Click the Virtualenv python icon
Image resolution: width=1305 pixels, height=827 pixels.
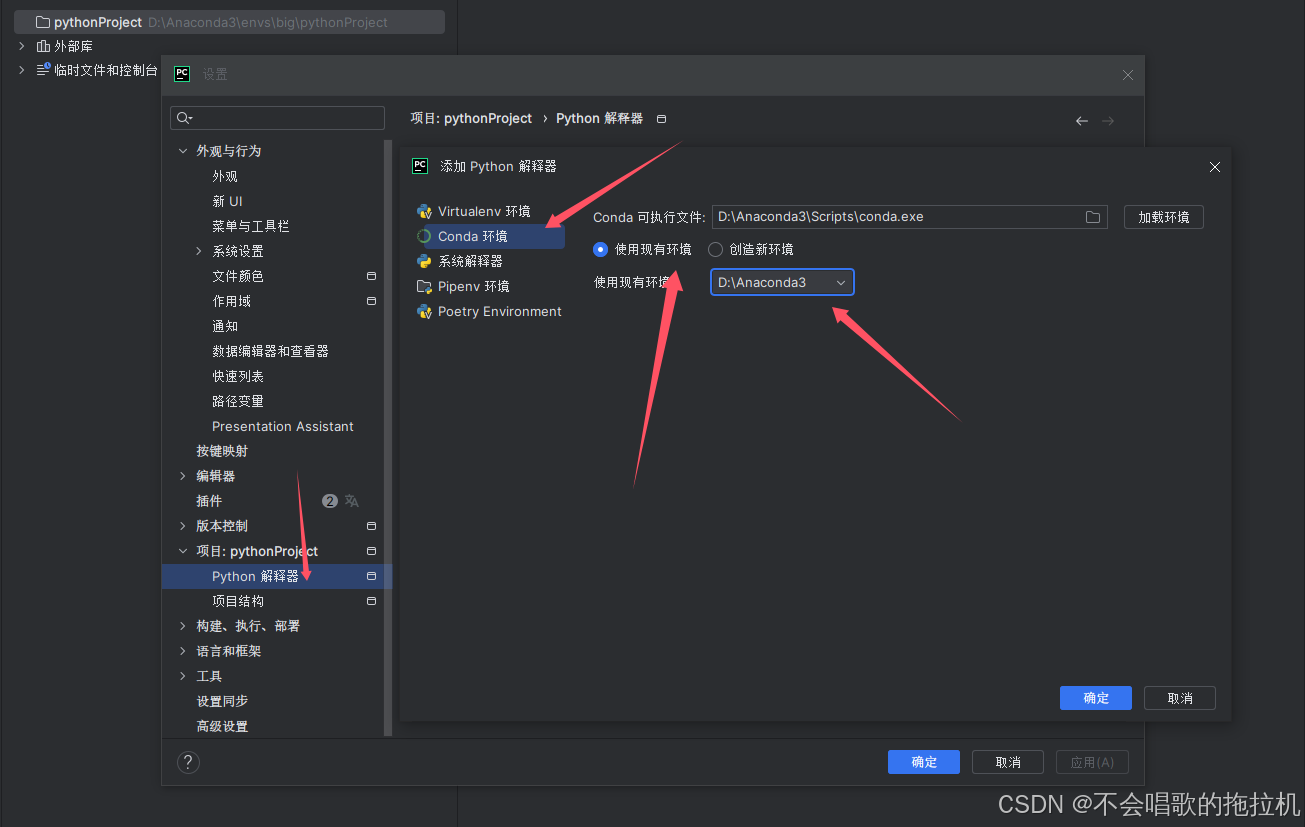pos(424,211)
